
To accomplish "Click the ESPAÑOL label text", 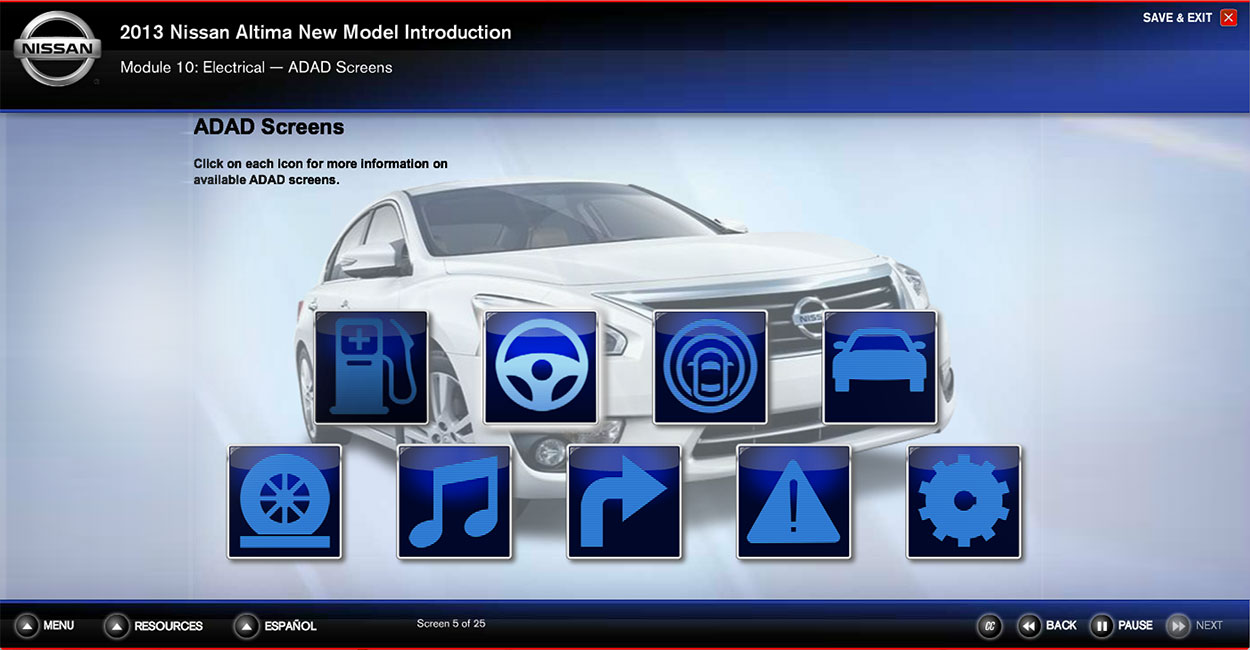I will point(290,626).
